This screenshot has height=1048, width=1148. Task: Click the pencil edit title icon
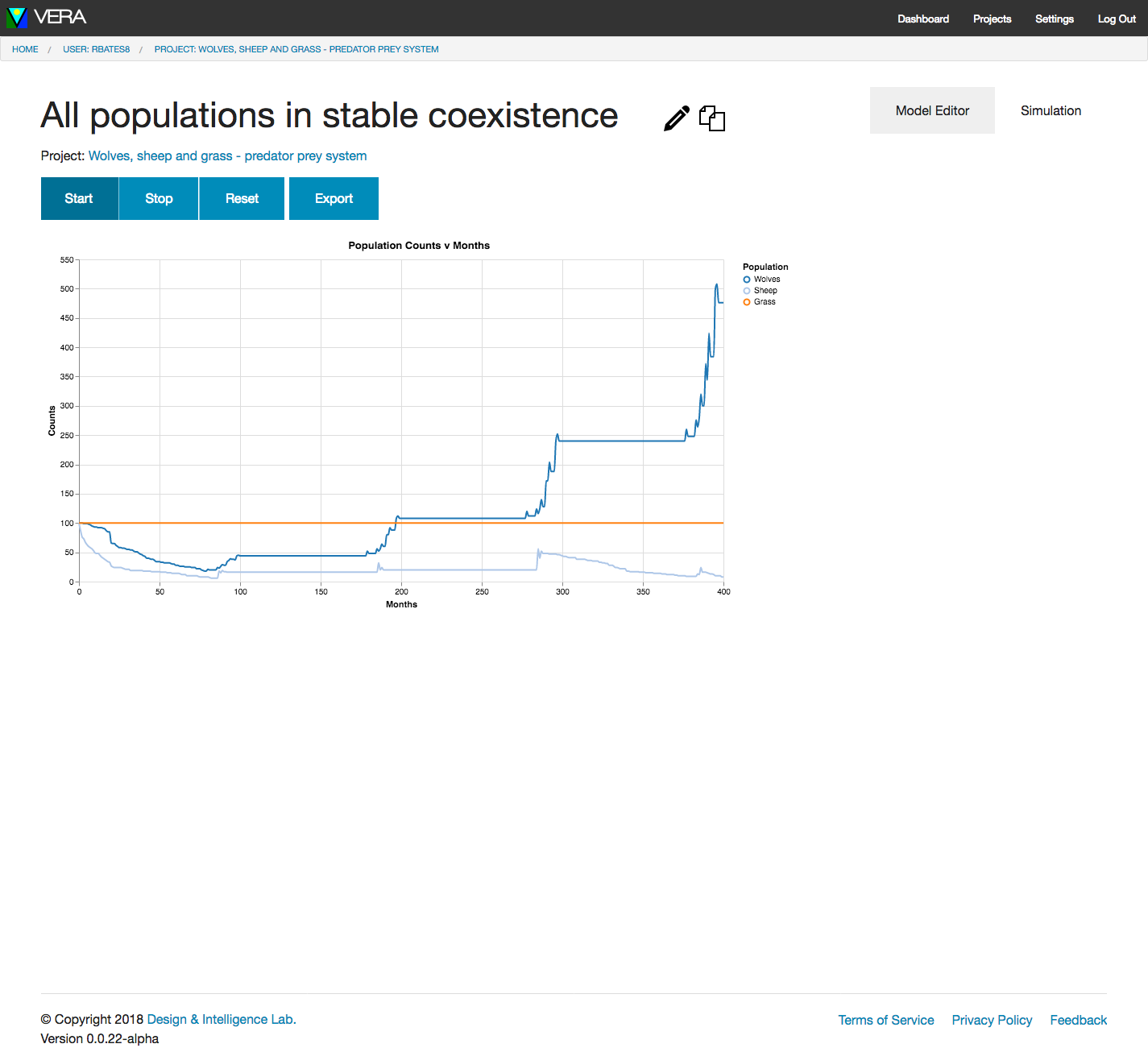coord(676,118)
